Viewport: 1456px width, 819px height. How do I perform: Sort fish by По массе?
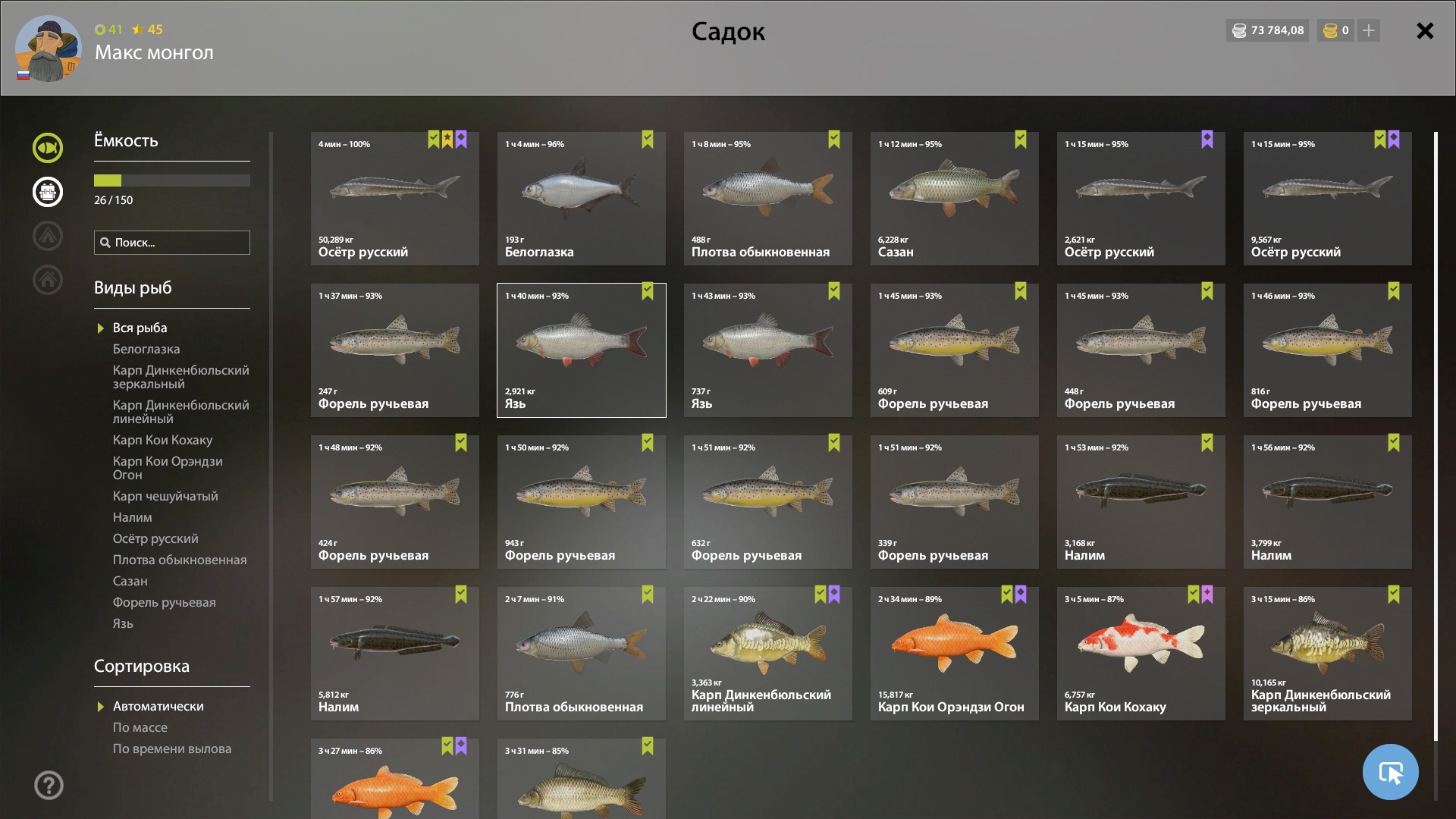coord(140,727)
